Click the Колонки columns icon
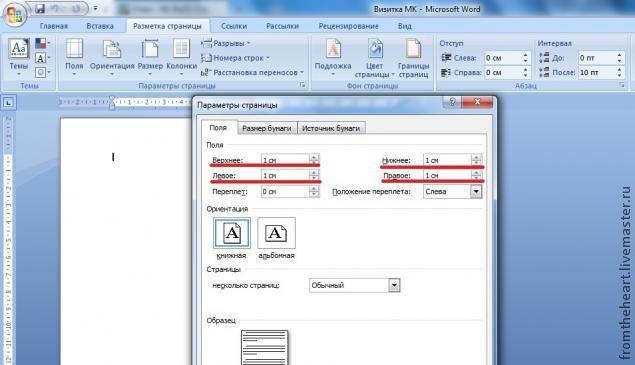 [181, 49]
